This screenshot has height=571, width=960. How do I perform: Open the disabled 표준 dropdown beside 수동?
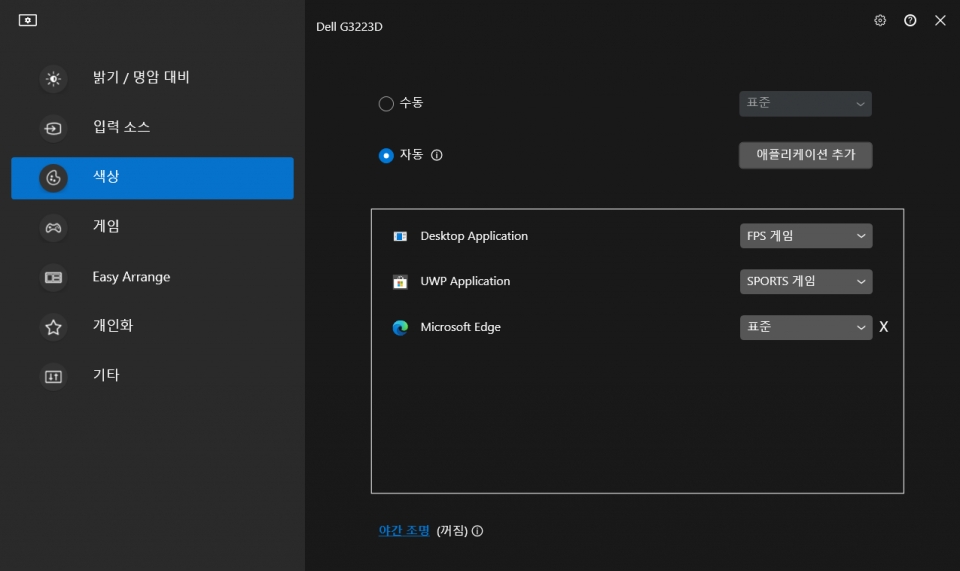(805, 103)
